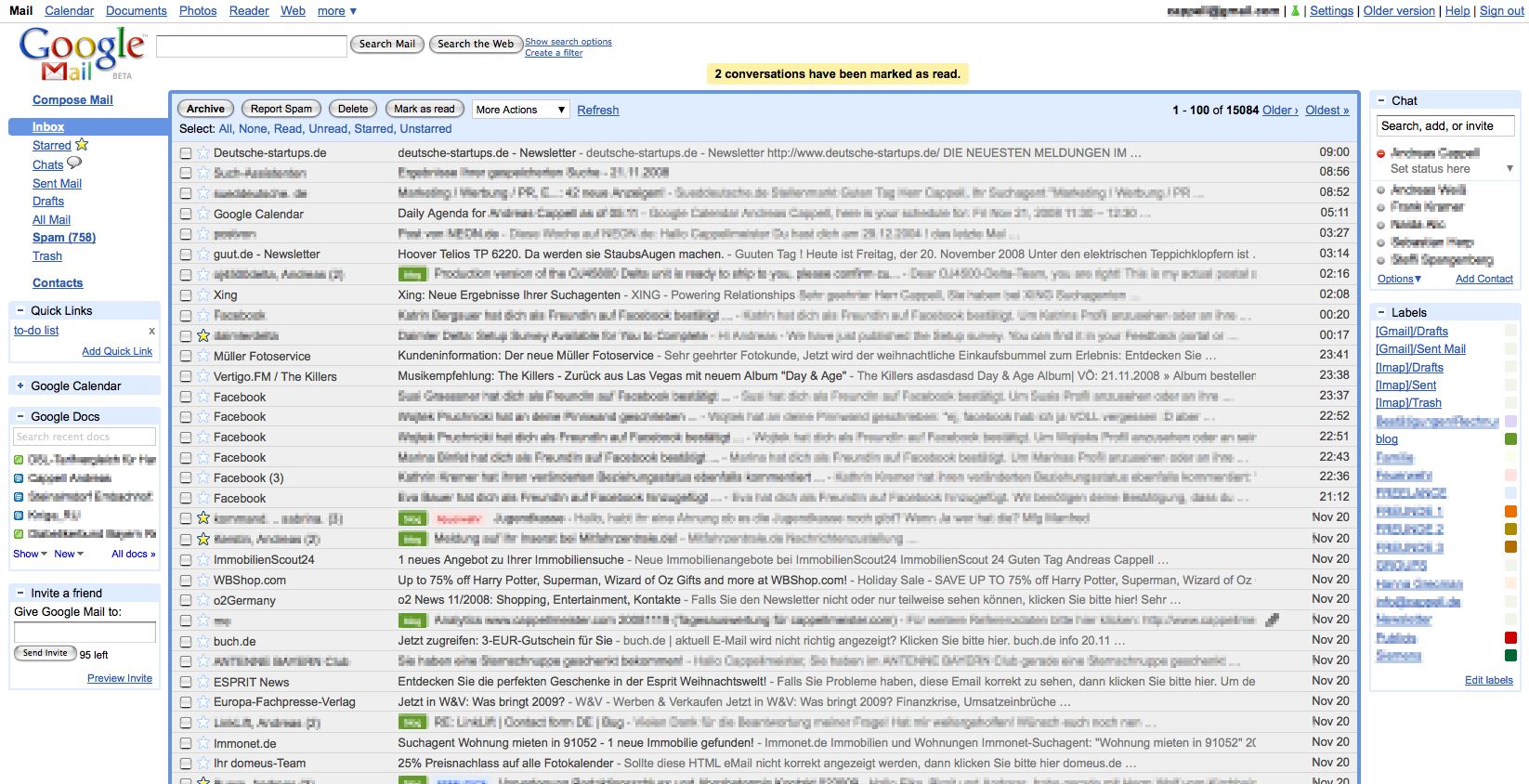This screenshot has width=1529, height=784.
Task: Star the Immonet.de email
Action: 203,743
